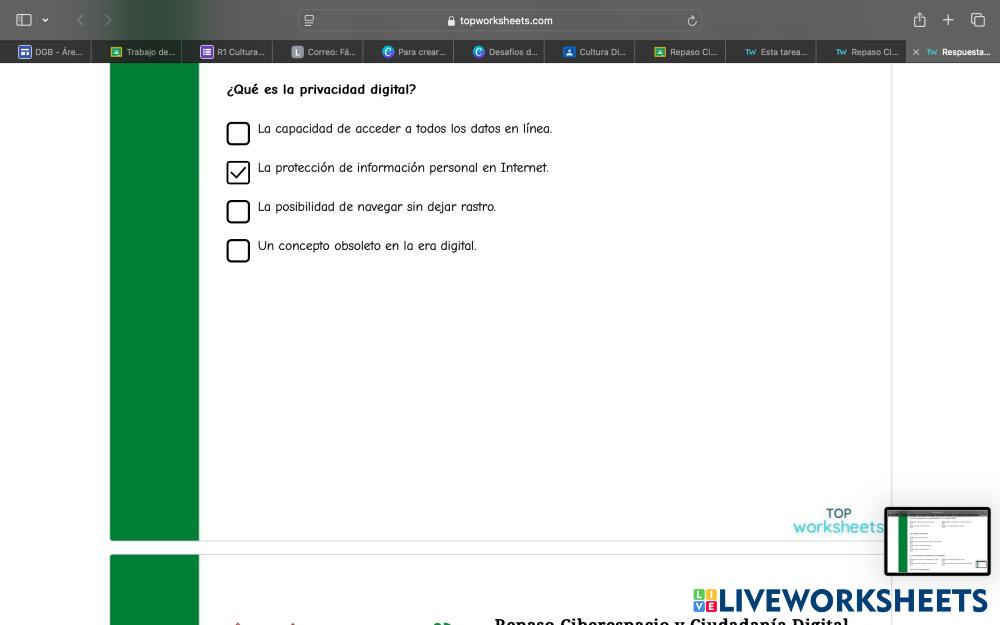The height and width of the screenshot is (625, 1000).
Task: Close the current 'Respuesta...' tab
Action: pos(916,52)
